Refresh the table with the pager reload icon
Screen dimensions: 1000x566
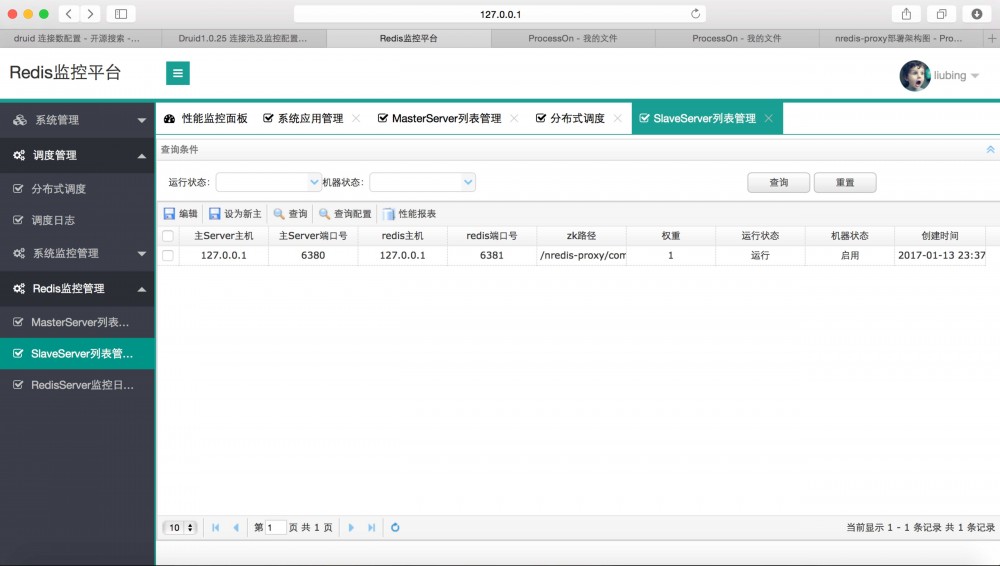click(395, 528)
